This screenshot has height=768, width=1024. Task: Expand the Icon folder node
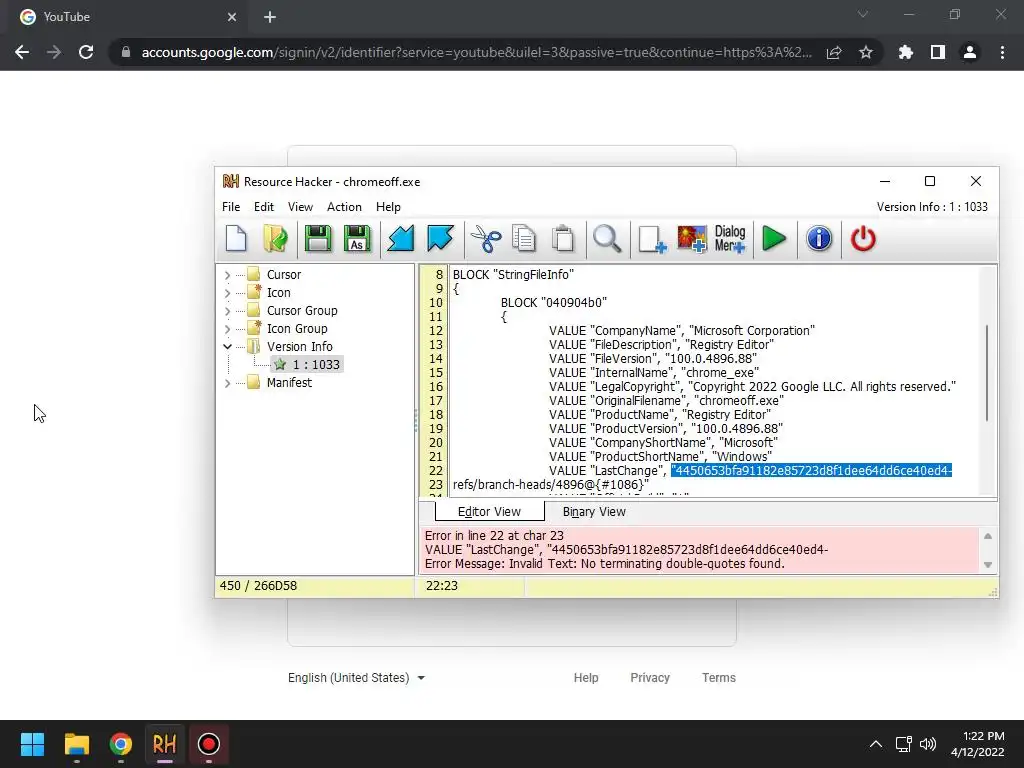pyautogui.click(x=227, y=293)
